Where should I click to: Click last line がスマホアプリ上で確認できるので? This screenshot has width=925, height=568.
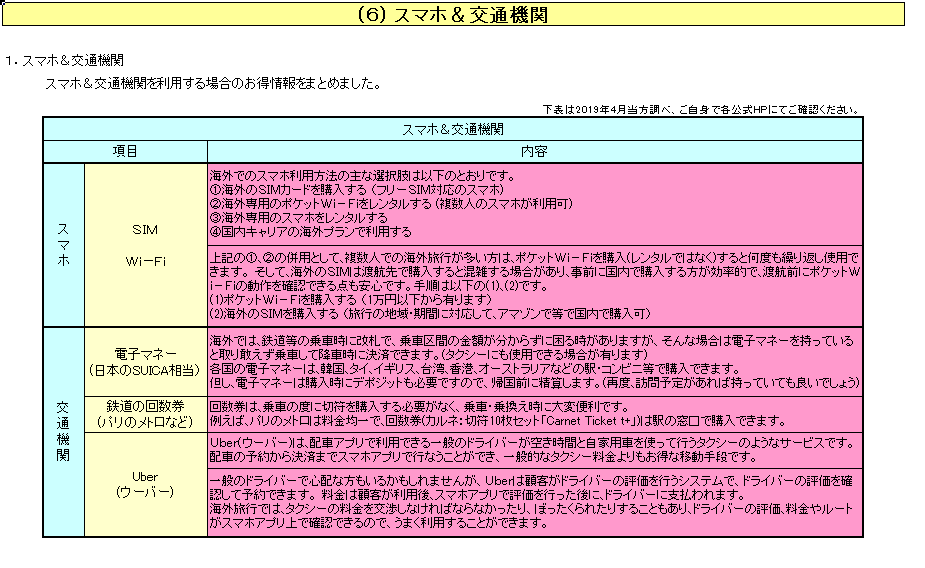pyautogui.click(x=379, y=523)
